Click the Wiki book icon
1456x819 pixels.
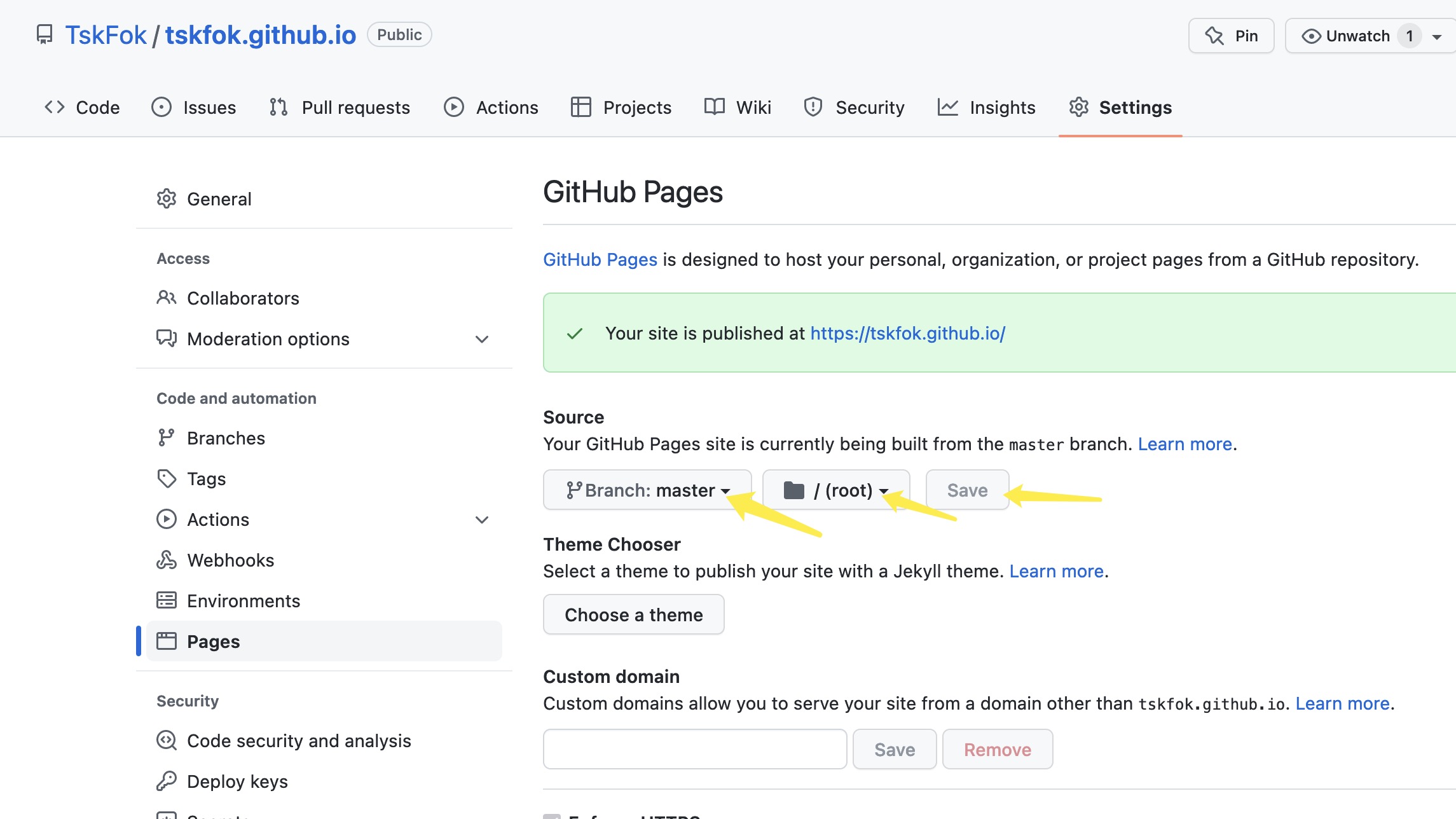[x=715, y=107]
